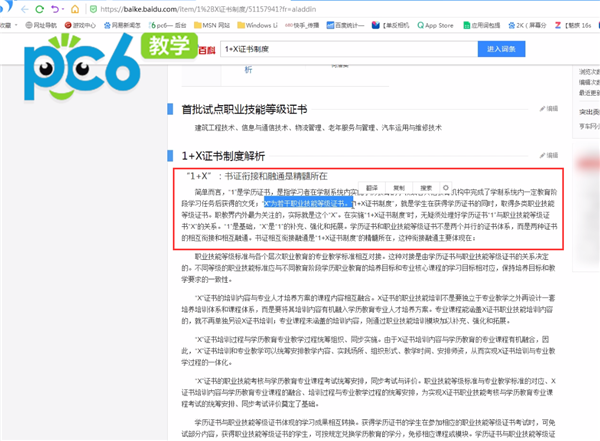Open the 快手 bookmark

point(302,25)
